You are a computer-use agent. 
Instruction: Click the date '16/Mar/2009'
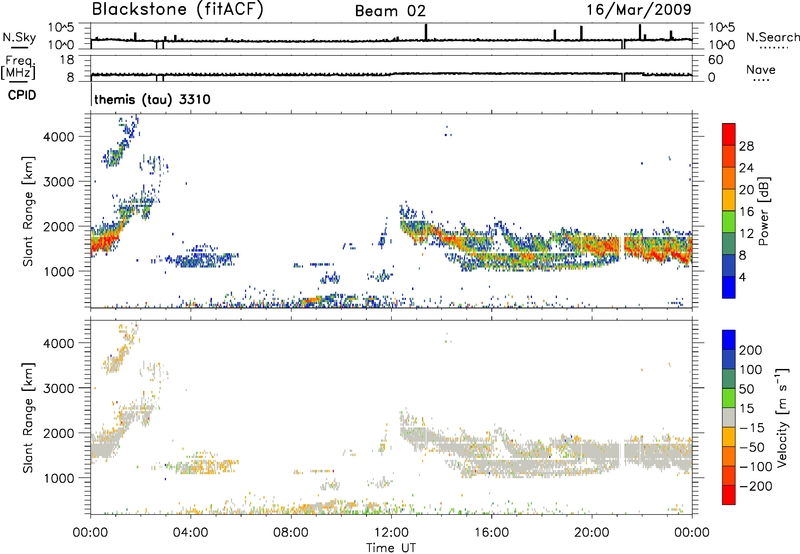pos(639,10)
